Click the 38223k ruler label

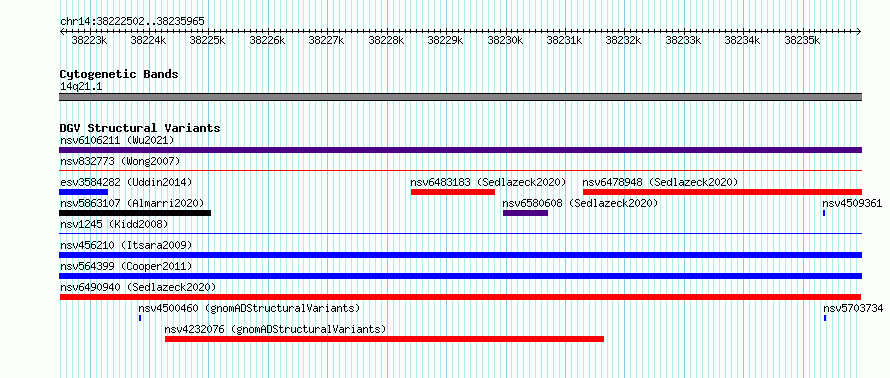[89, 40]
